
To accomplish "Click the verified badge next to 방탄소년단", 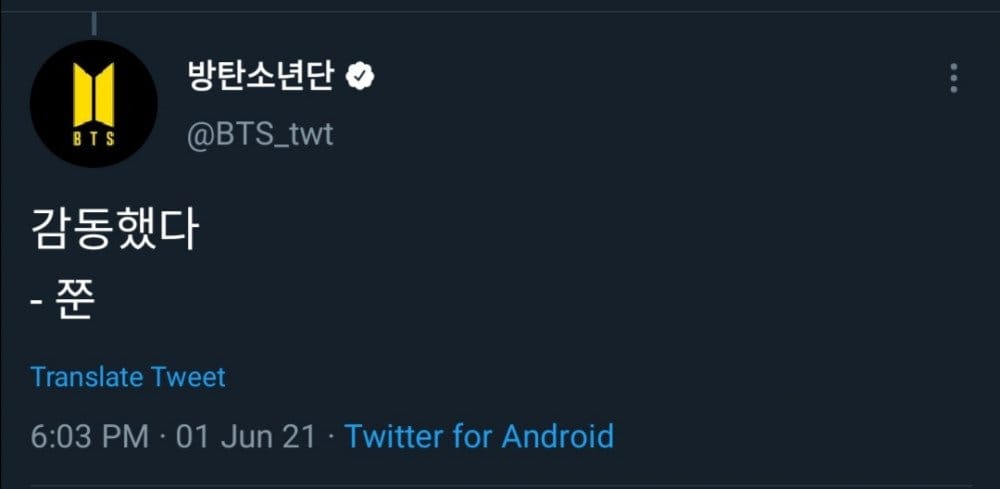I will coord(360,77).
